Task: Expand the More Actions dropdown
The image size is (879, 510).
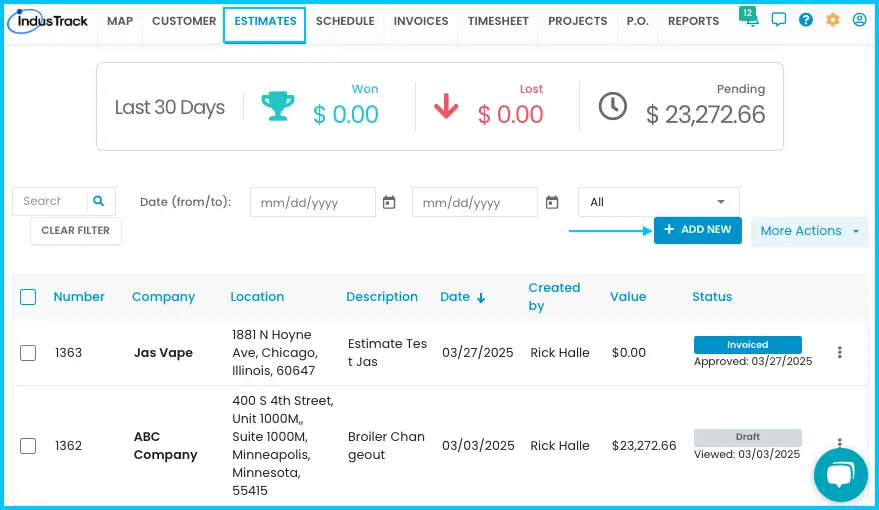Action: pos(809,231)
